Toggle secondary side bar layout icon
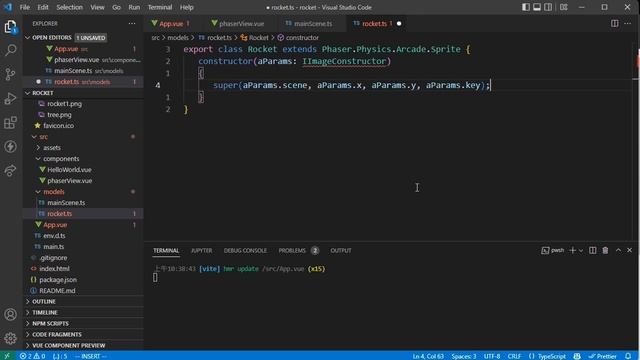Image resolution: width=640 pixels, height=360 pixels. [x=548, y=7]
